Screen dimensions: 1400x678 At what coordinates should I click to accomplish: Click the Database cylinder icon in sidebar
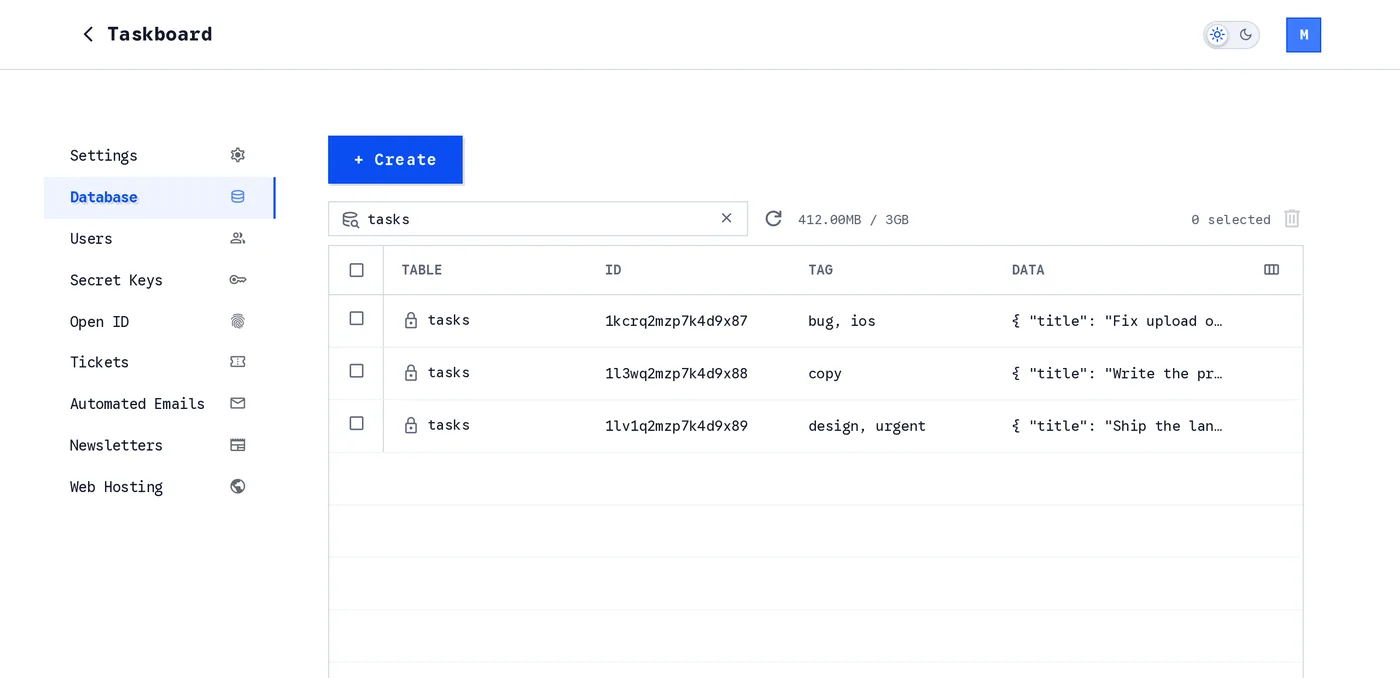(237, 197)
